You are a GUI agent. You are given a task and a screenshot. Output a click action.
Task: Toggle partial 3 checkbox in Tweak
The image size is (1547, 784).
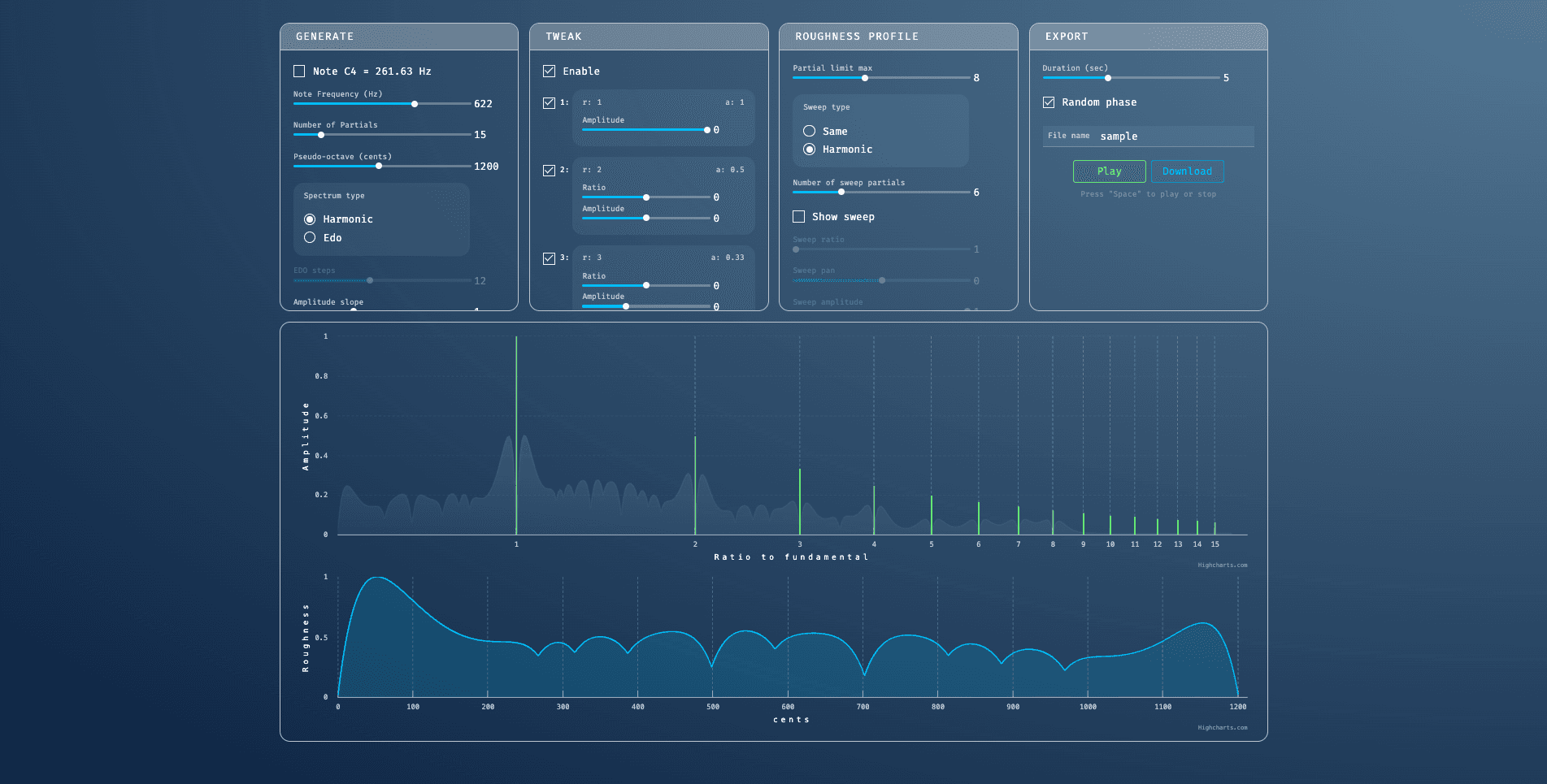coord(550,258)
